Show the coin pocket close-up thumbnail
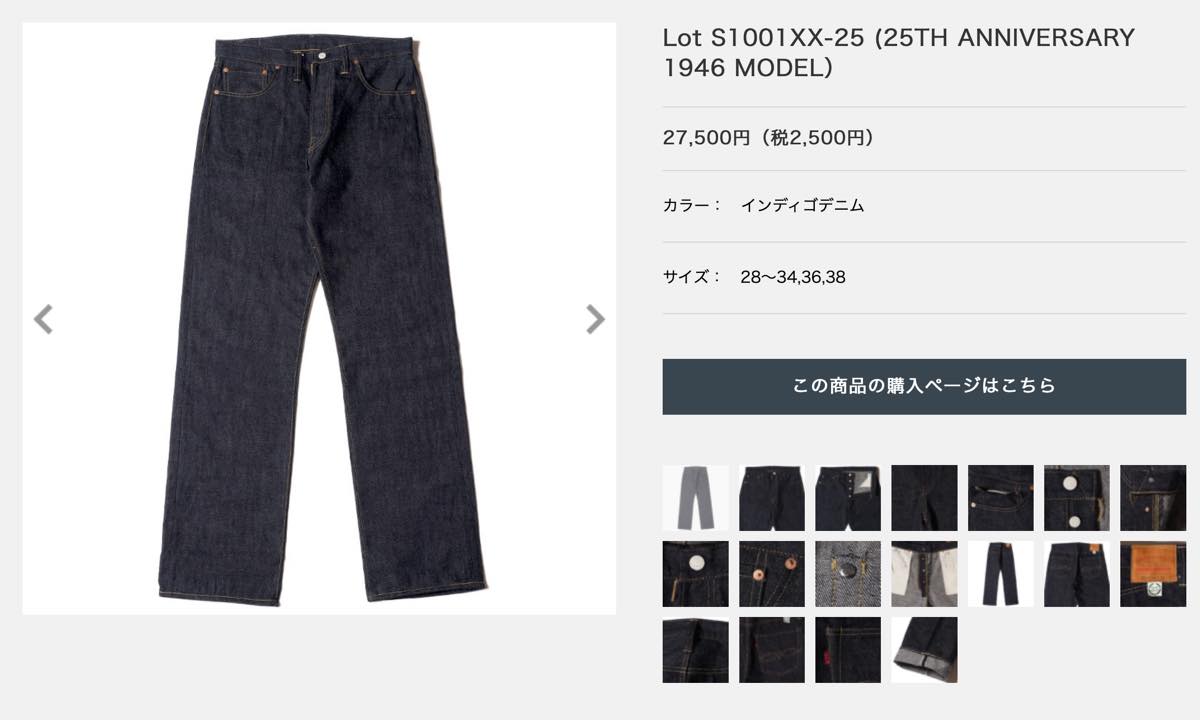The width and height of the screenshot is (1200, 720). 1000,498
